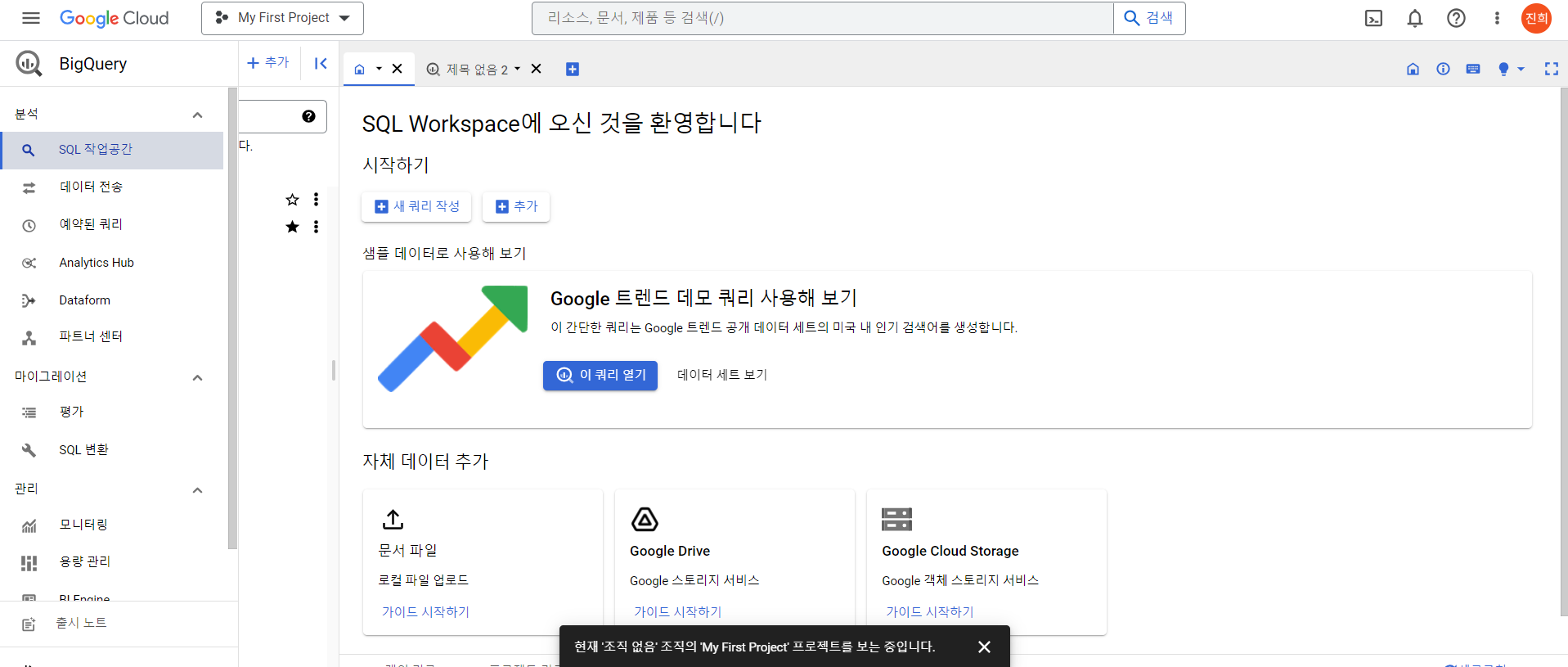Open 가이드 시작하기 for 문서 파일

pyautogui.click(x=425, y=612)
